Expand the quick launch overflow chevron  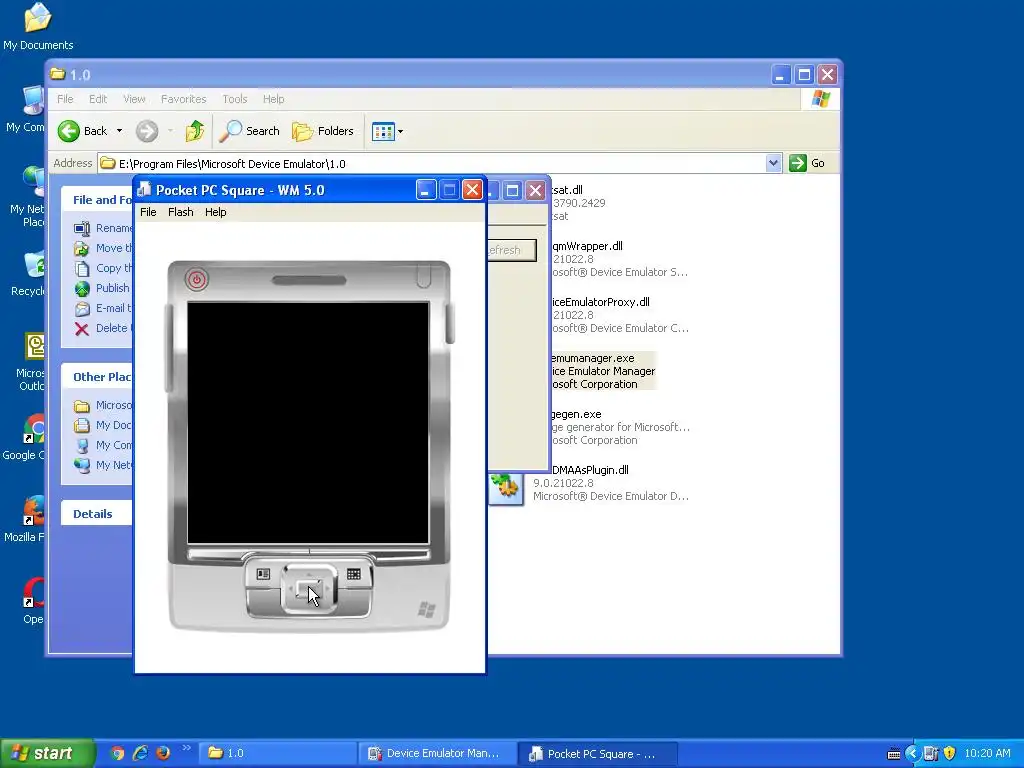coord(186,748)
